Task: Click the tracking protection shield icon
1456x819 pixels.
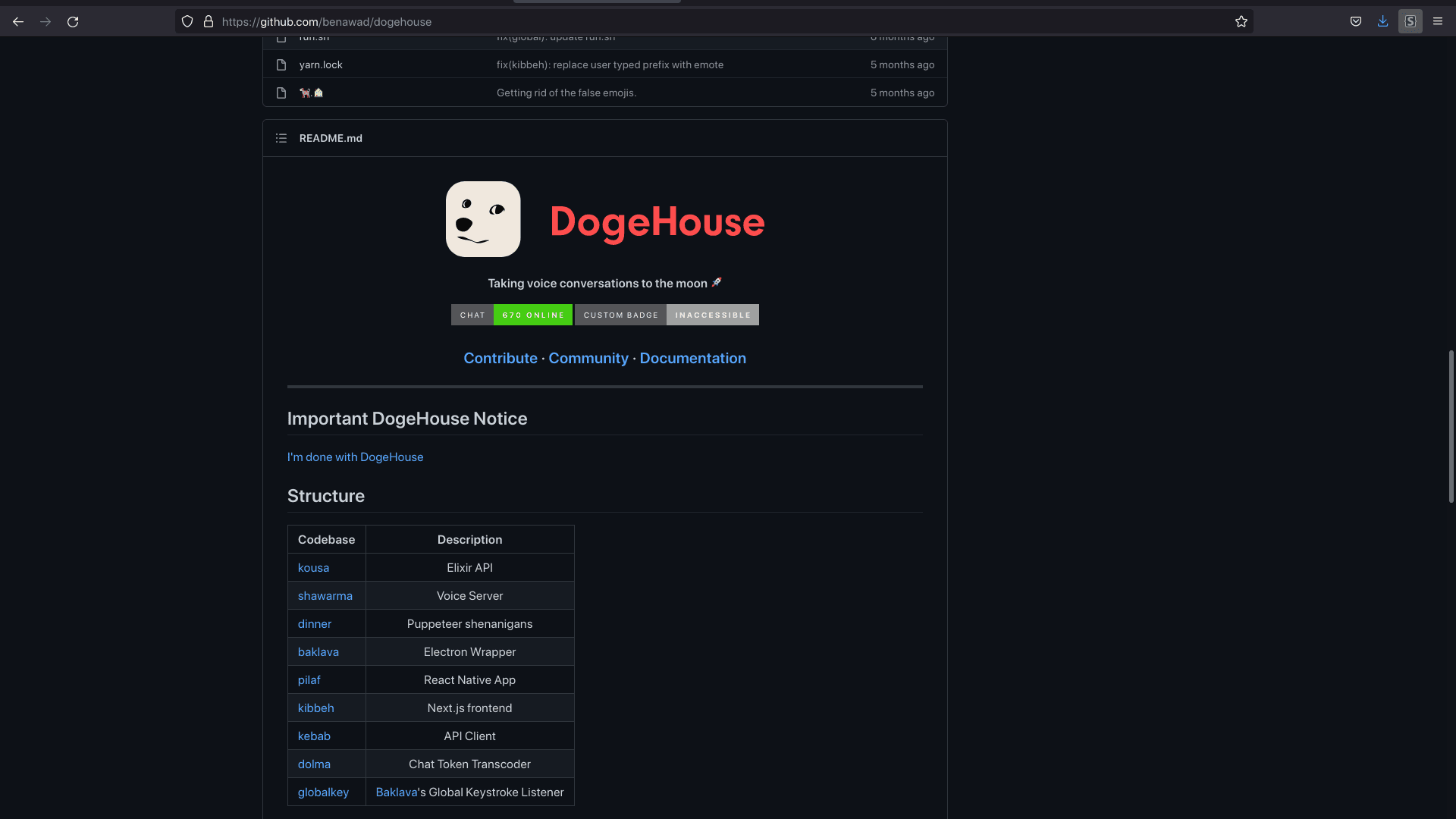Action: pyautogui.click(x=187, y=22)
